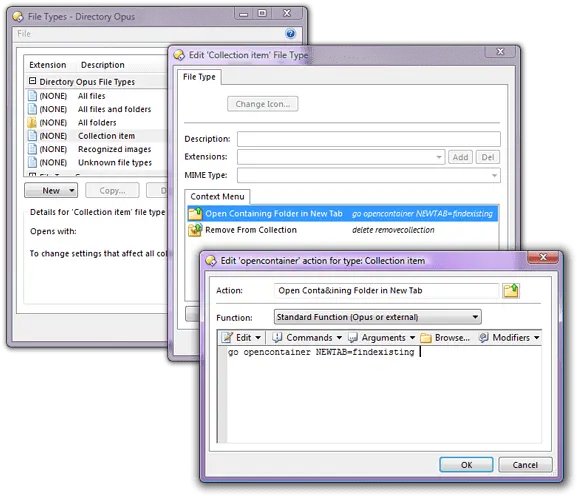Close the Edit Collection item File Type dialog
Image resolution: width=577 pixels, height=496 pixels.
click(500, 52)
